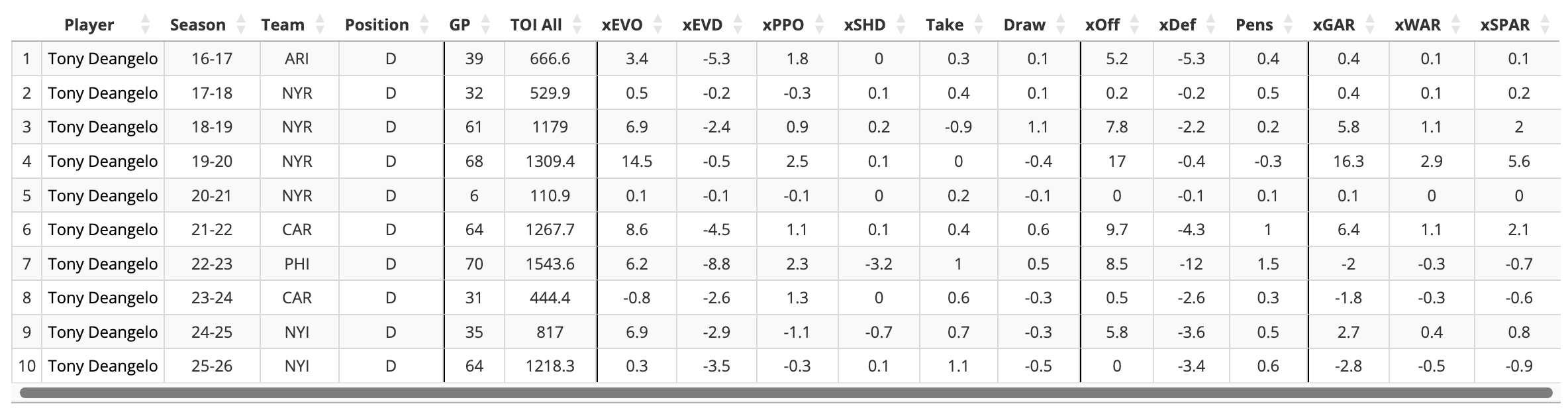Sort by the Take column header
Image resolution: width=1568 pixels, height=408 pixels.
944,25
